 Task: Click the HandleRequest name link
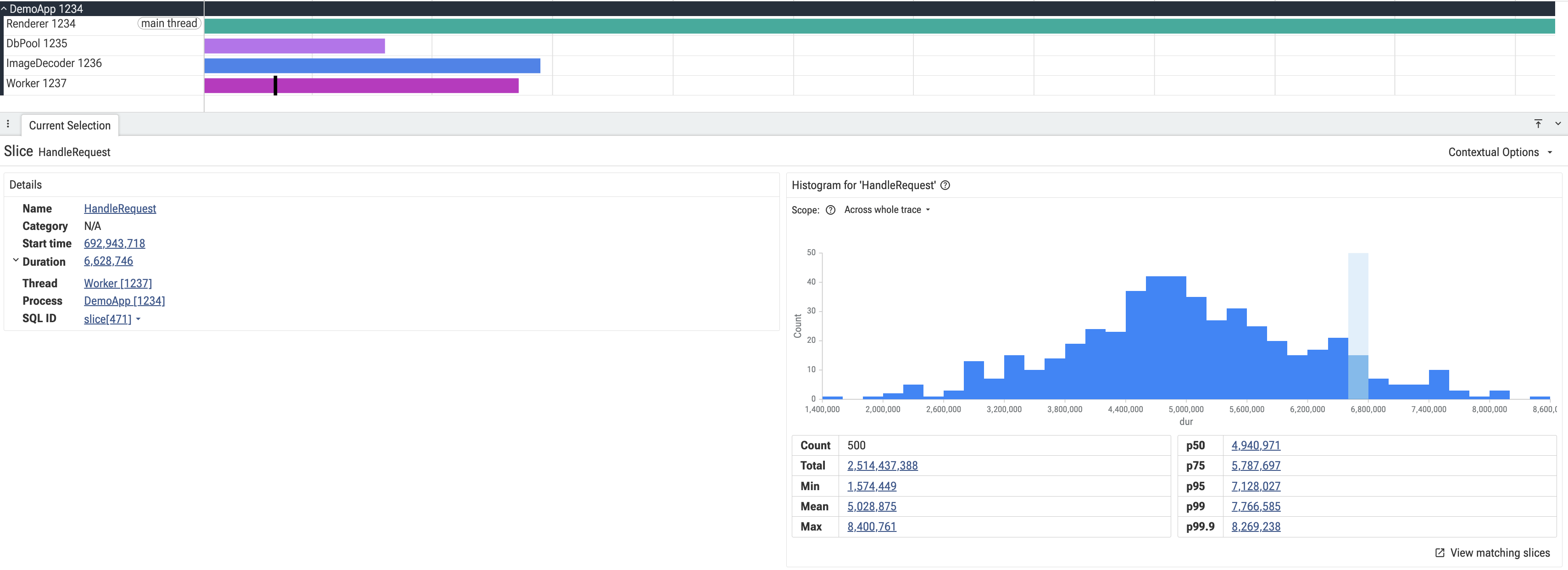(x=120, y=209)
